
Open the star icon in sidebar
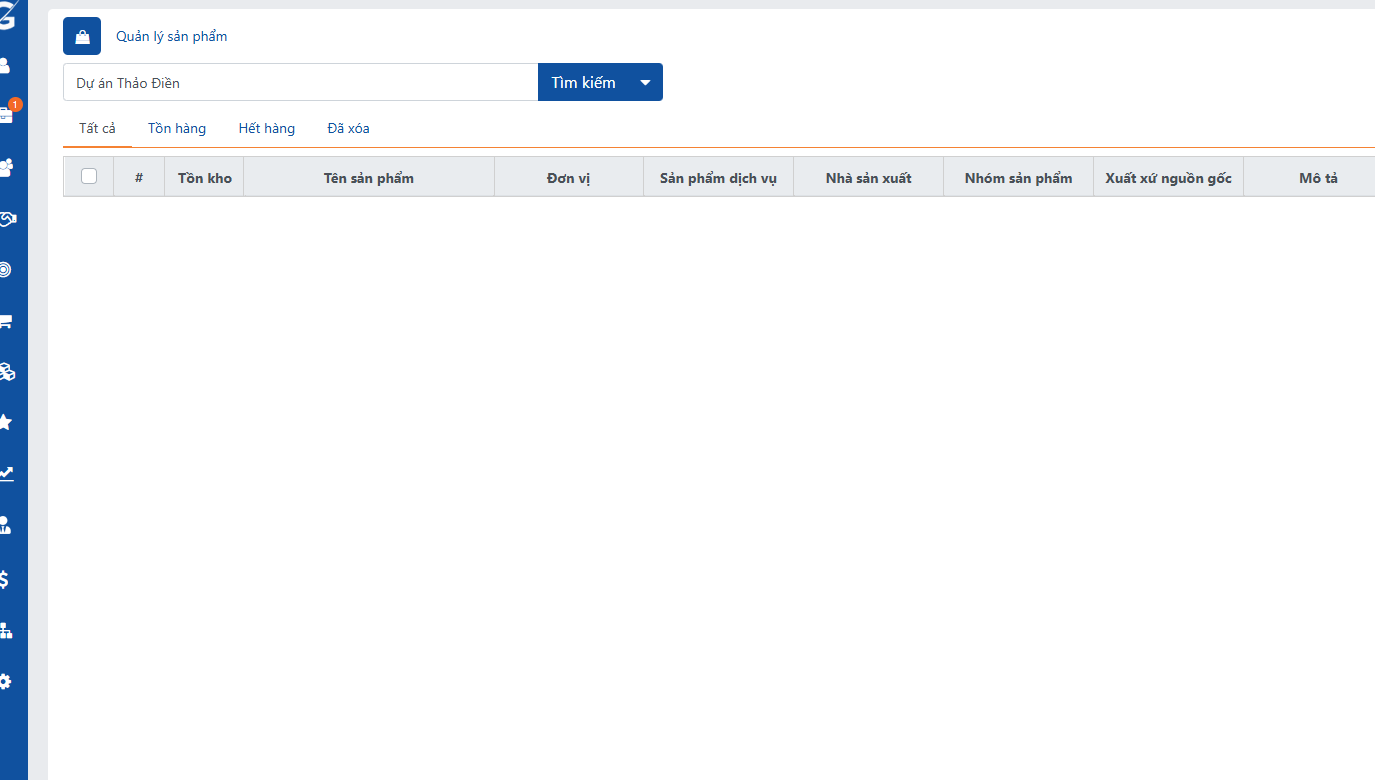[x=5, y=422]
